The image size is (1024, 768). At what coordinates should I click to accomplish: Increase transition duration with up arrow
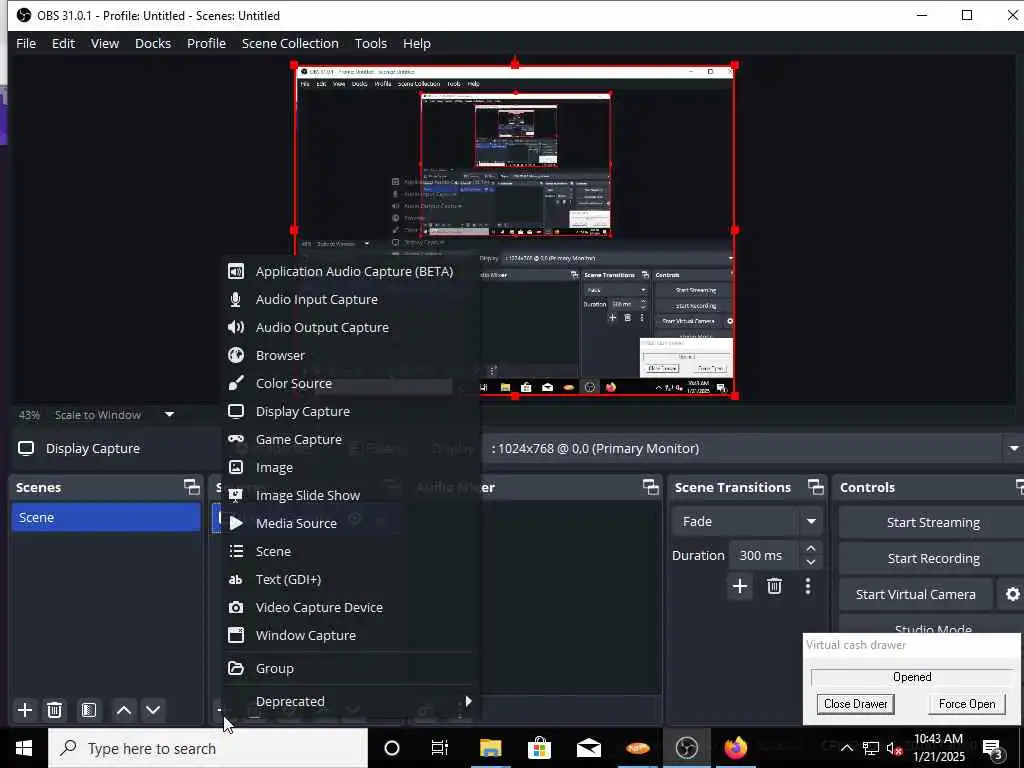point(810,548)
